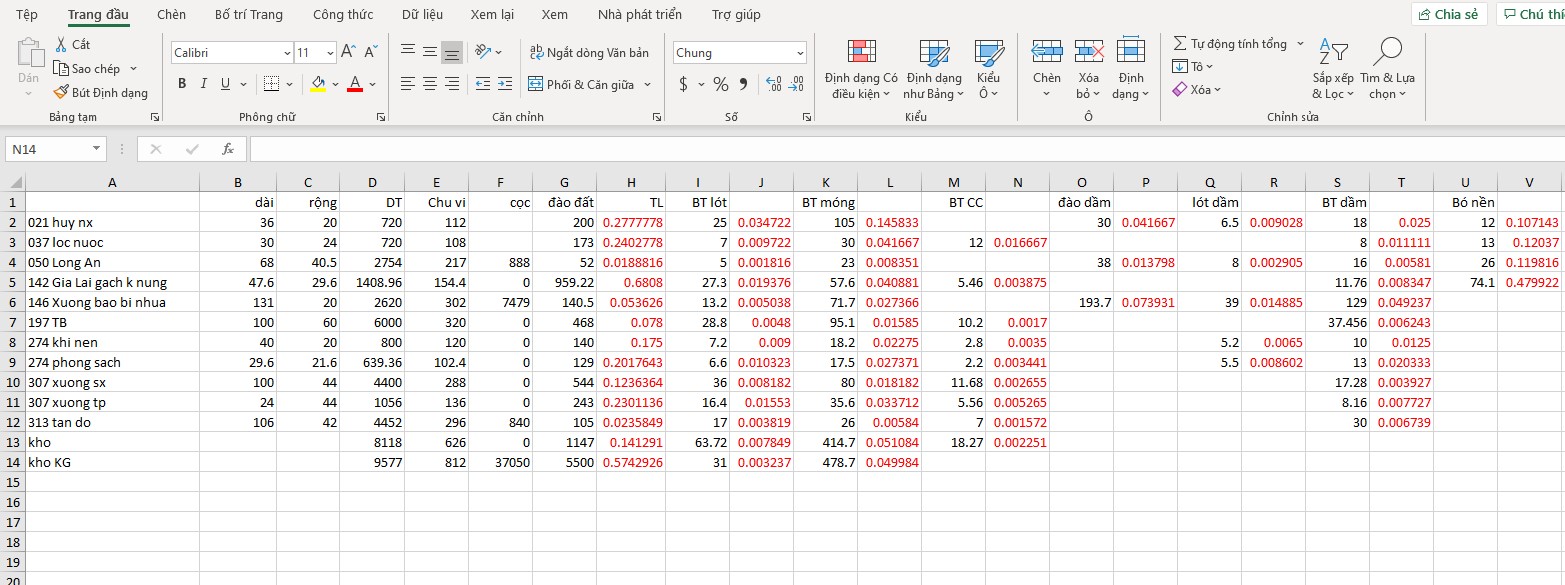1565x585 pixels.
Task: Toggle bold formatting
Action: pyautogui.click(x=182, y=84)
